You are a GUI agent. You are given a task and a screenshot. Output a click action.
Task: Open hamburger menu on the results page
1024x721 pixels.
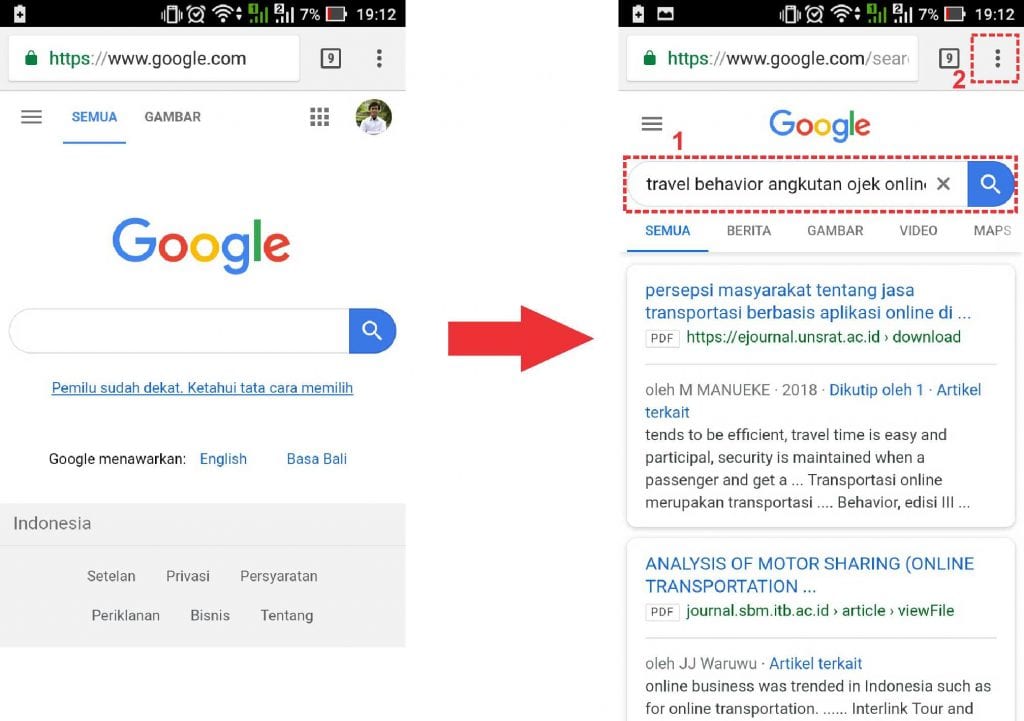[x=652, y=124]
